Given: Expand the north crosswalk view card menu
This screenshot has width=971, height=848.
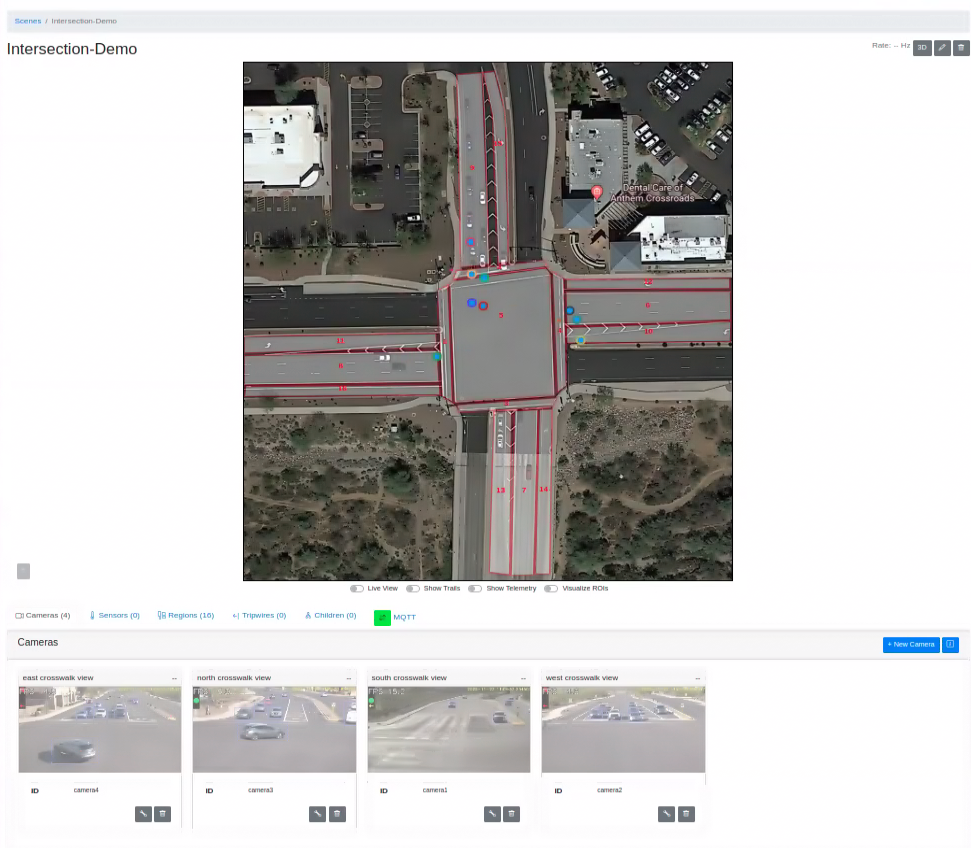Looking at the screenshot, I should (x=347, y=677).
